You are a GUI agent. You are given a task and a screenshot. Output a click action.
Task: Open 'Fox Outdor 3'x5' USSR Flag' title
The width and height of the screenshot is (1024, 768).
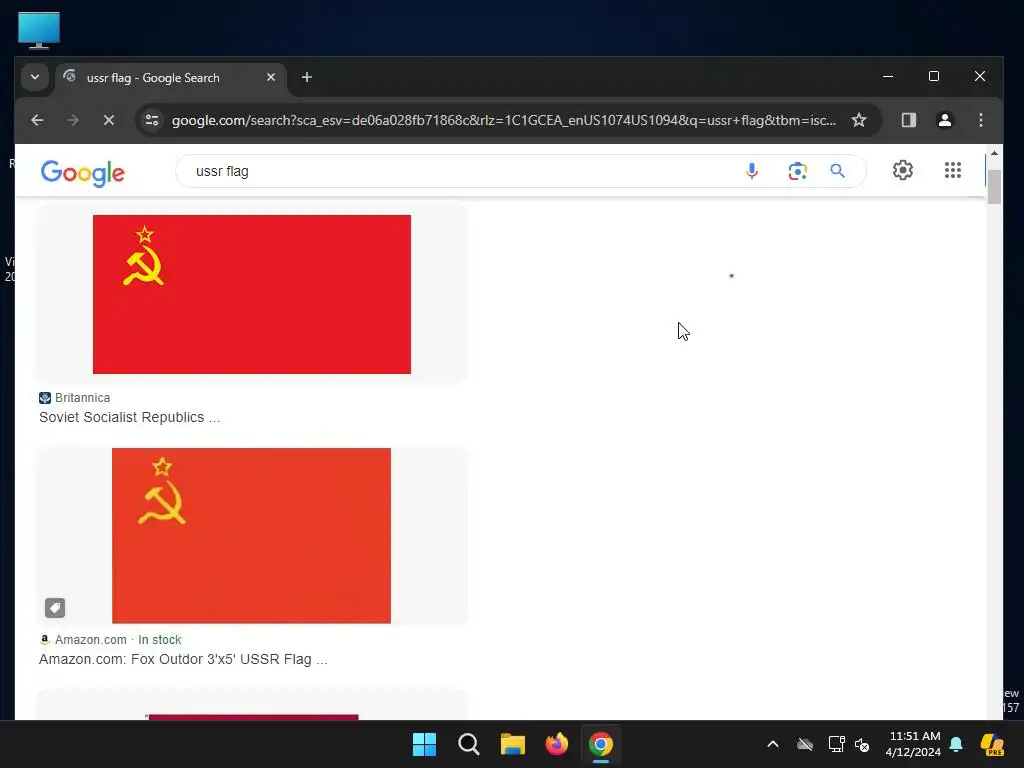click(183, 660)
